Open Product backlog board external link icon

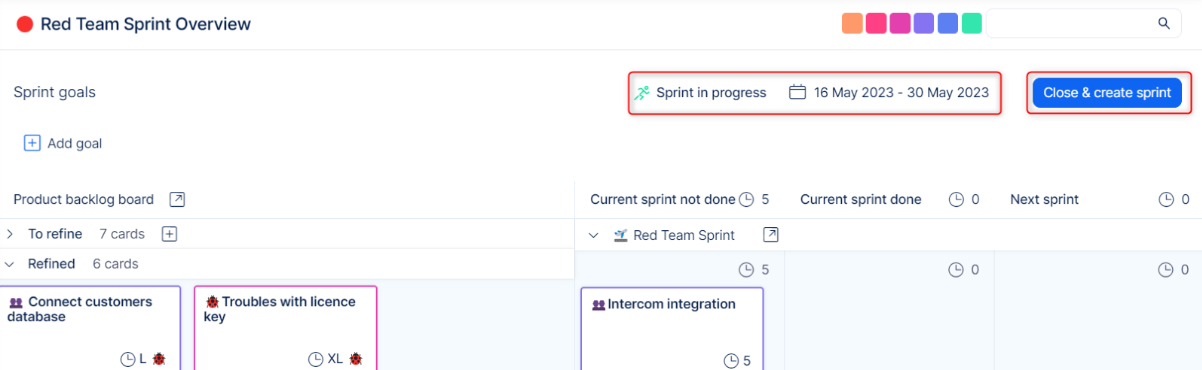(x=177, y=199)
